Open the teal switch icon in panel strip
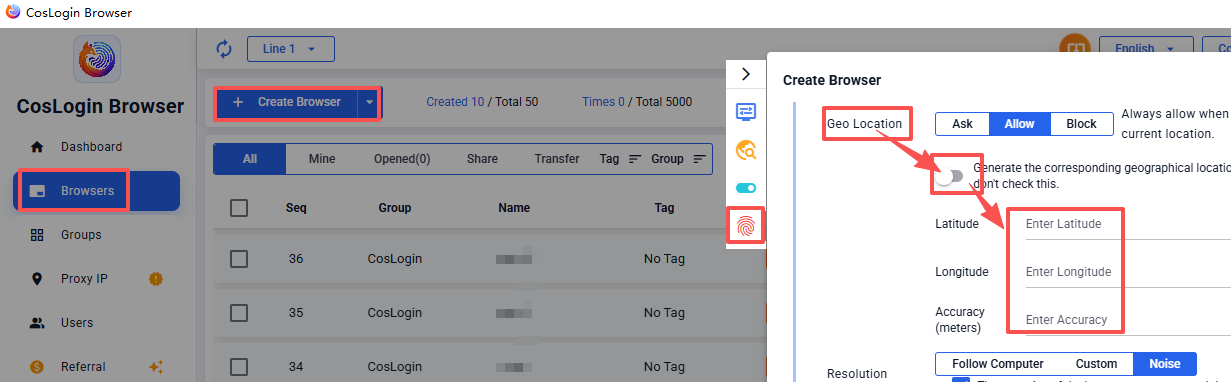This screenshot has width=1231, height=382. tap(746, 188)
